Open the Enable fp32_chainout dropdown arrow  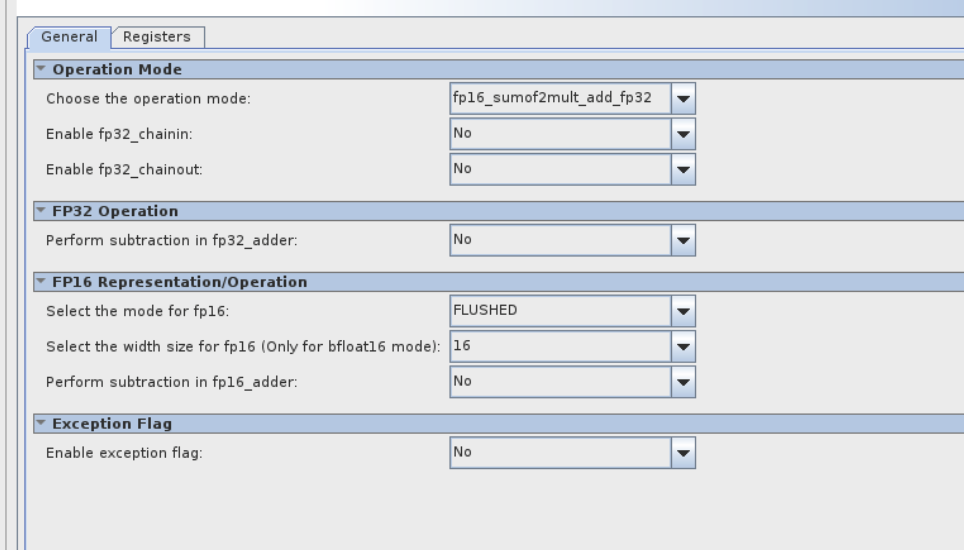click(683, 169)
